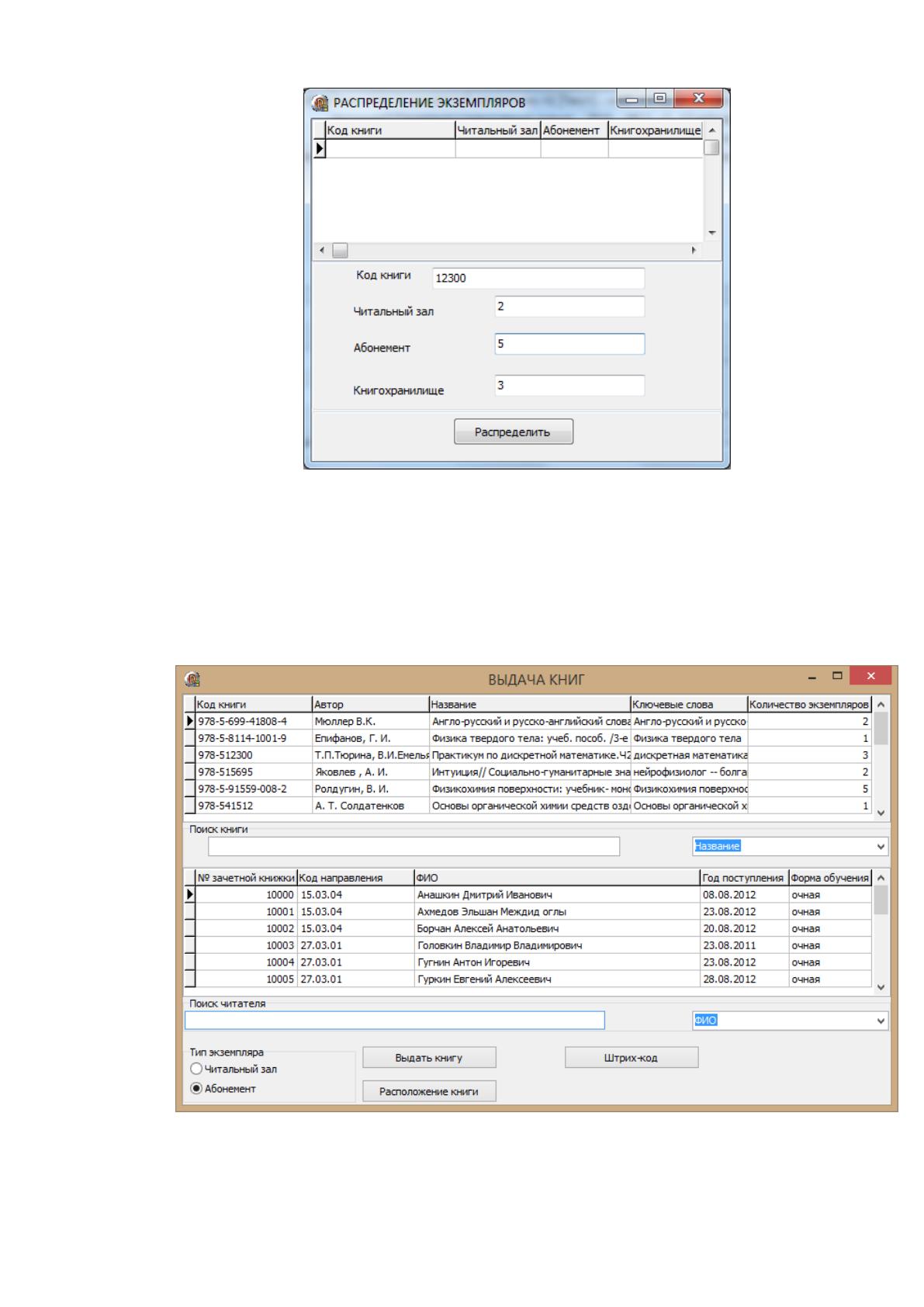Screen dimensions: 924x1307
Task: Click the Код книги input with 12300
Action: (x=538, y=278)
